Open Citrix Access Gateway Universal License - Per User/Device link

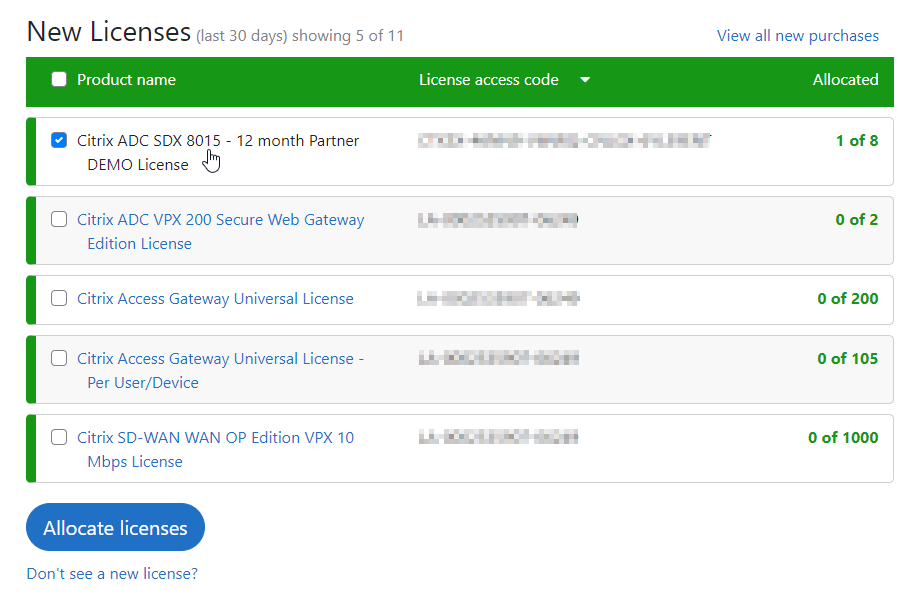coord(220,371)
